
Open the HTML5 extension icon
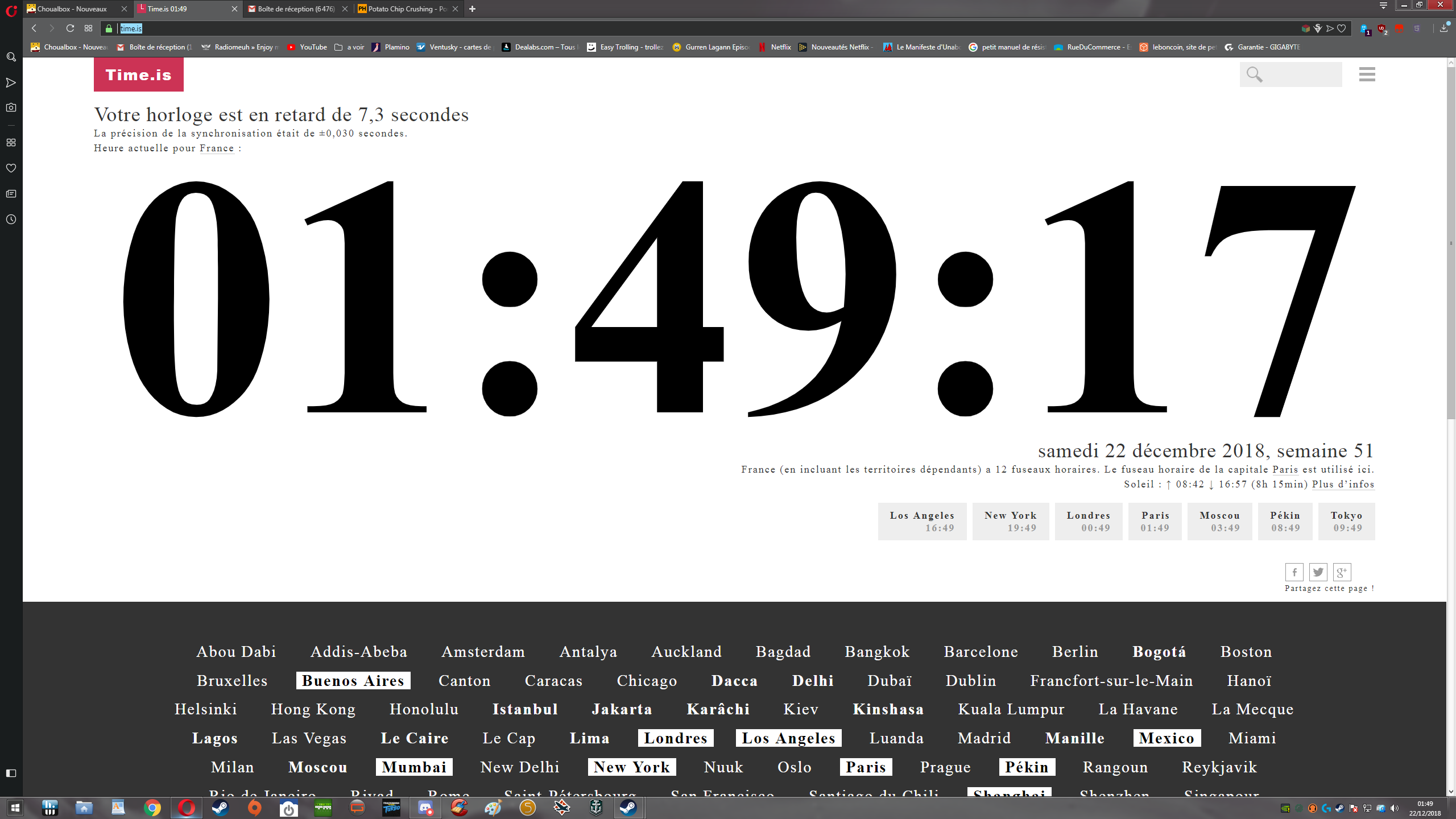point(1417,28)
